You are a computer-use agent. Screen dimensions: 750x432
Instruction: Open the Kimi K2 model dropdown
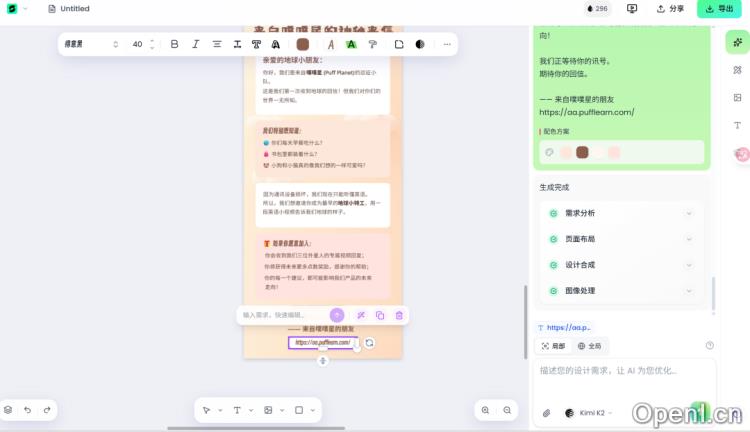click(589, 413)
